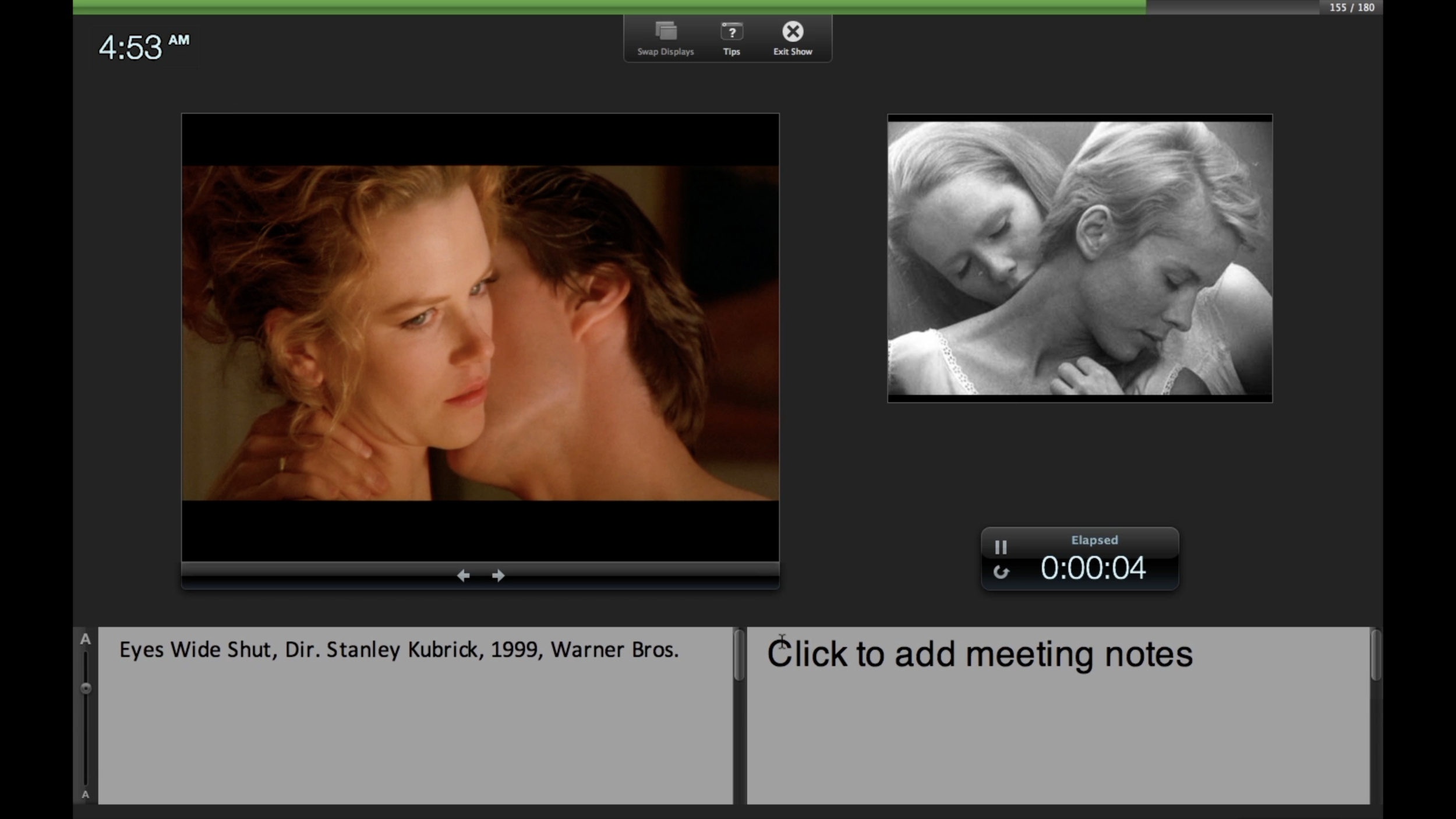1456x819 pixels.
Task: Click the Elapsed label
Action: tap(1094, 540)
